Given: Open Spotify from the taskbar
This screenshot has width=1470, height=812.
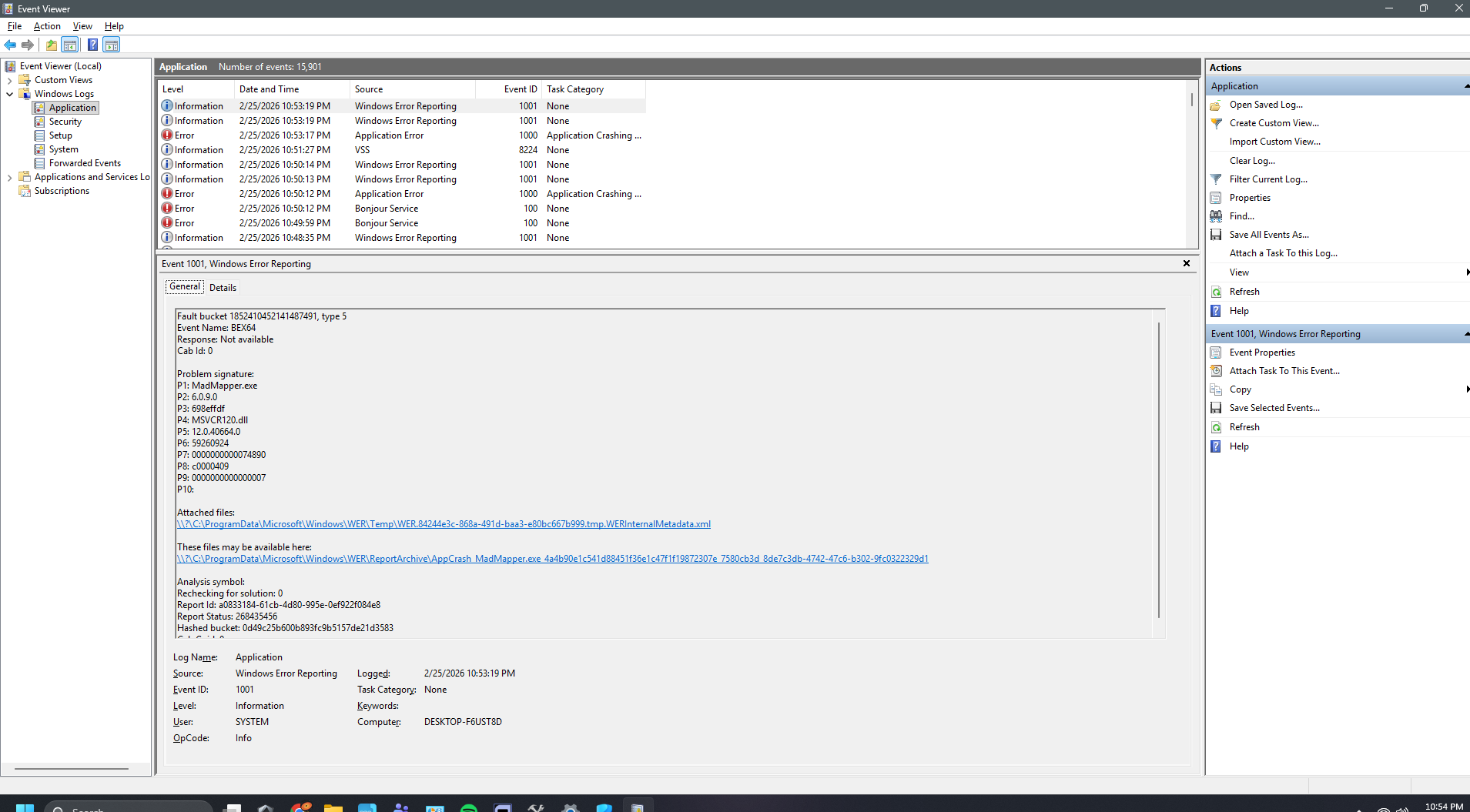Looking at the screenshot, I should click(x=469, y=808).
